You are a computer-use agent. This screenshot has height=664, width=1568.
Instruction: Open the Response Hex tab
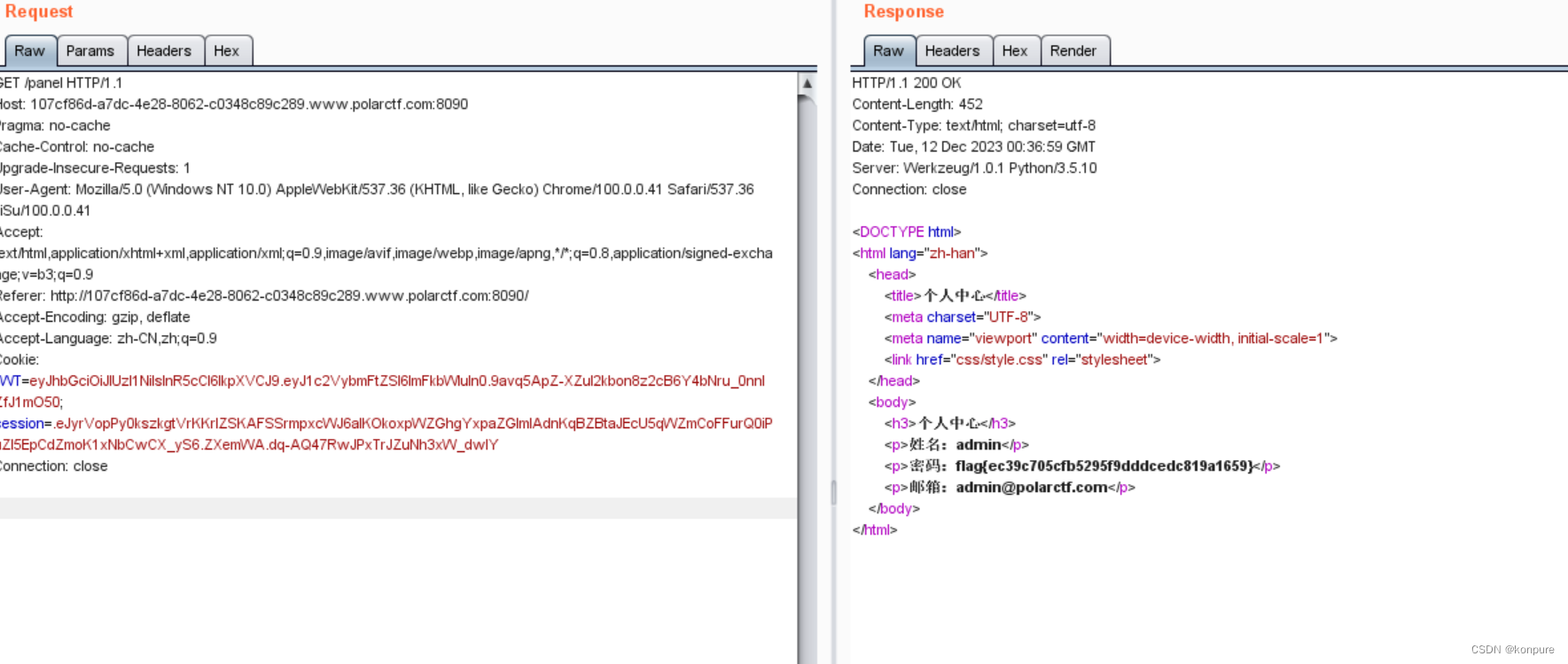[x=1015, y=51]
